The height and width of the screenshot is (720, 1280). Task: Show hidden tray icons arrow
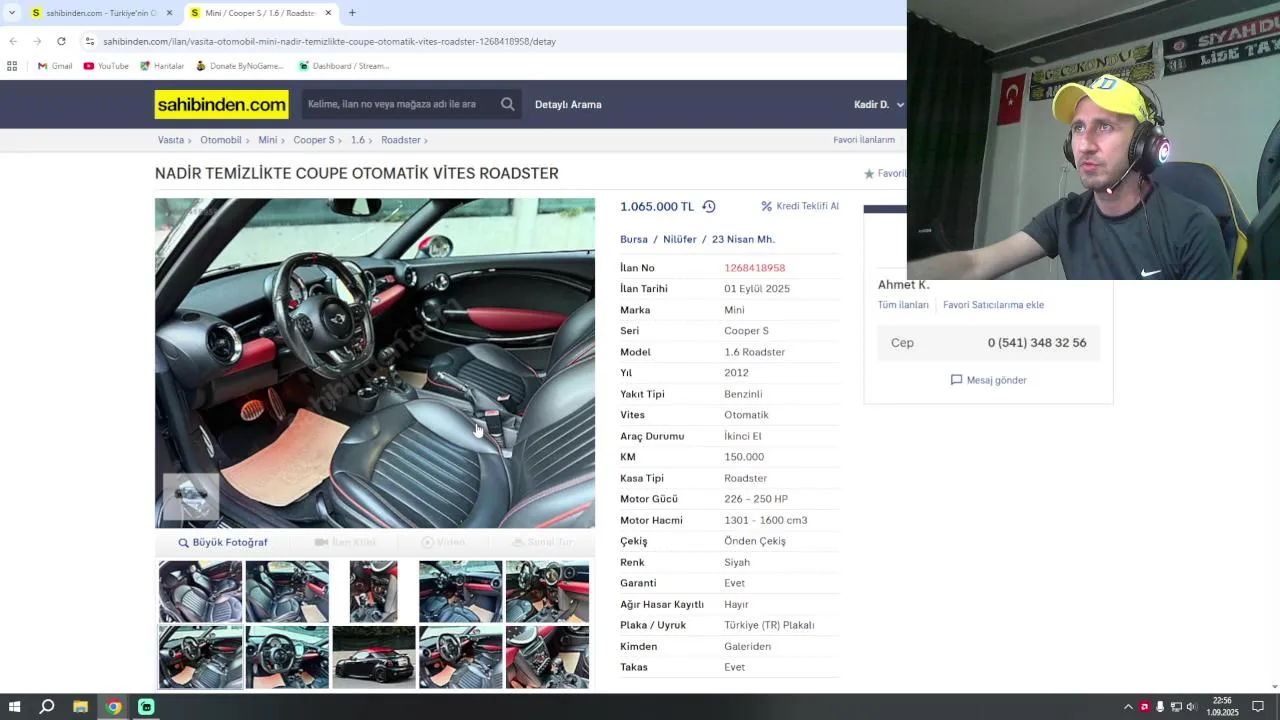click(x=1128, y=707)
